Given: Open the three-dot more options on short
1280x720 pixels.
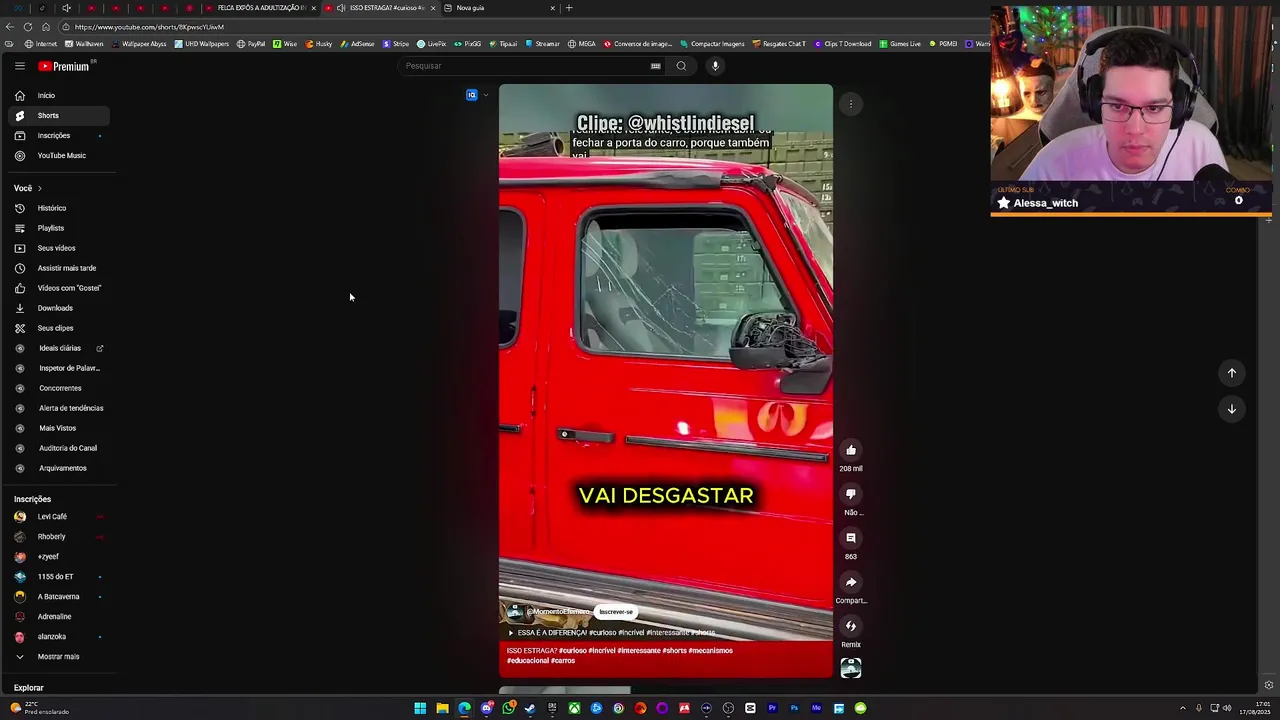Looking at the screenshot, I should [851, 104].
